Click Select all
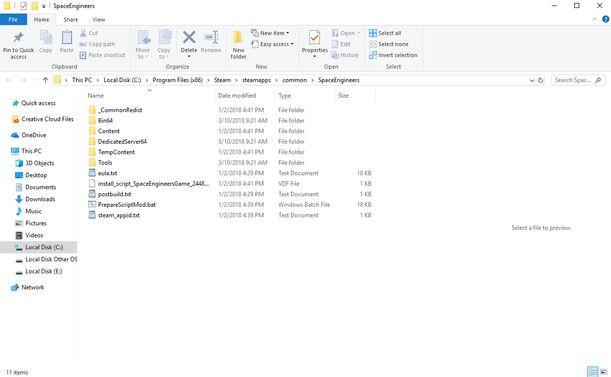The width and height of the screenshot is (611, 377). [x=385, y=33]
